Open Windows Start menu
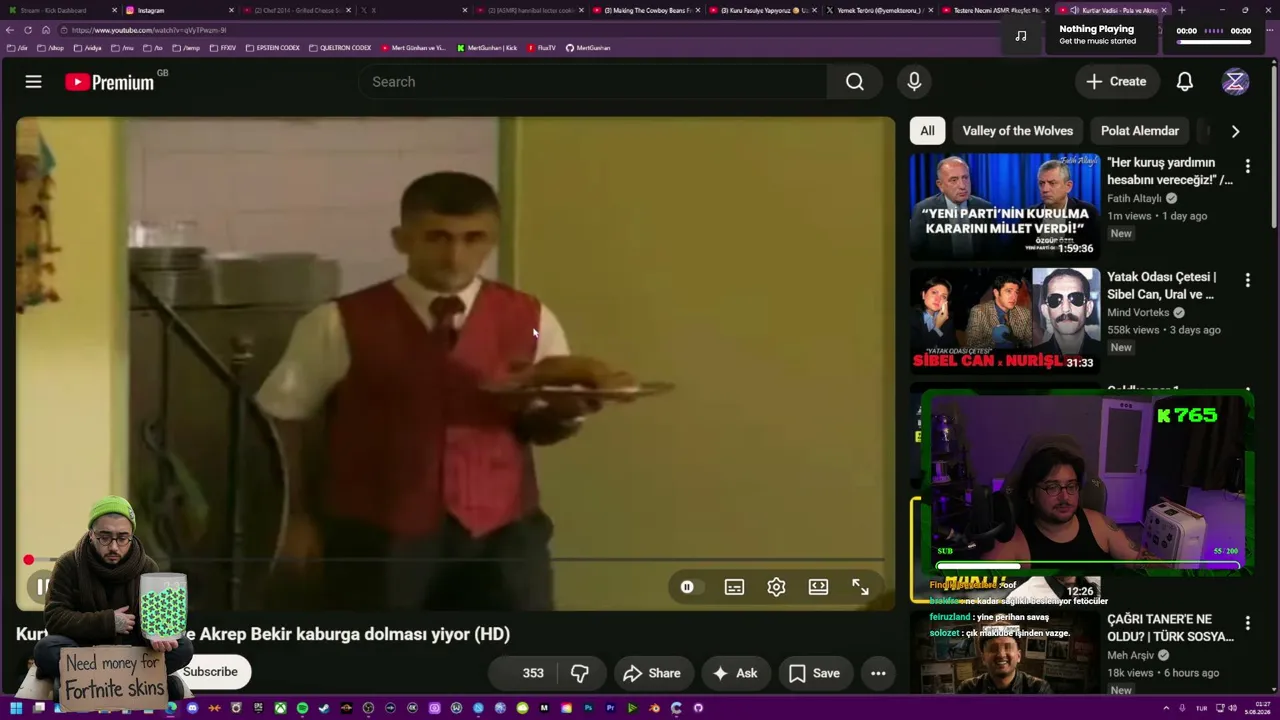Image resolution: width=1280 pixels, height=720 pixels. (16, 708)
